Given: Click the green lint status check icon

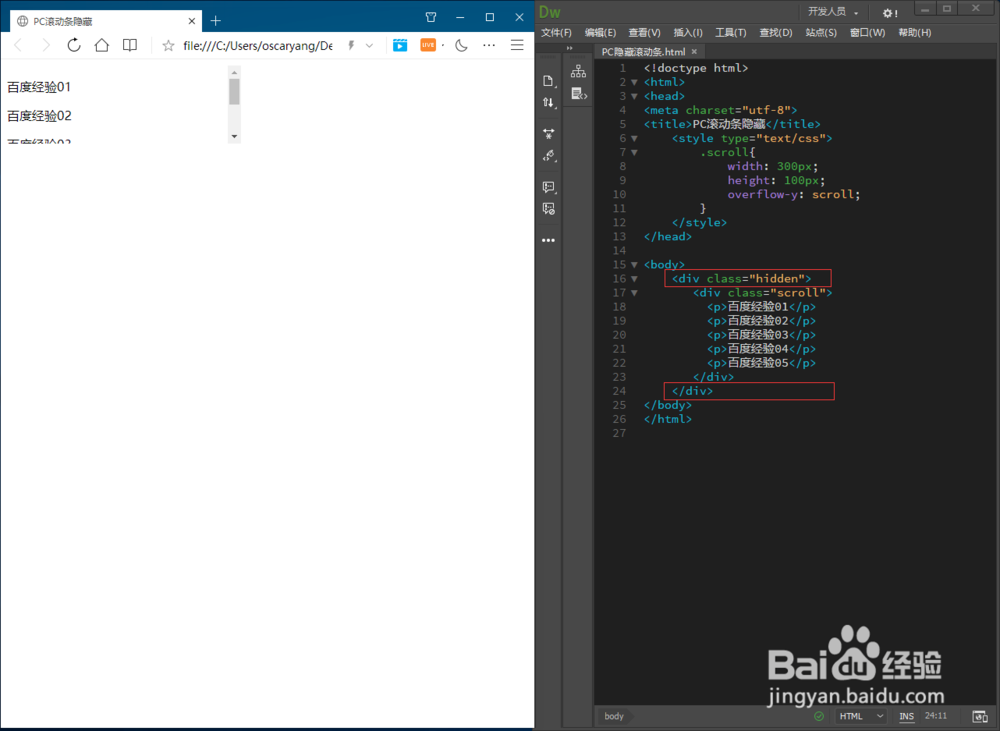Looking at the screenshot, I should click(819, 716).
